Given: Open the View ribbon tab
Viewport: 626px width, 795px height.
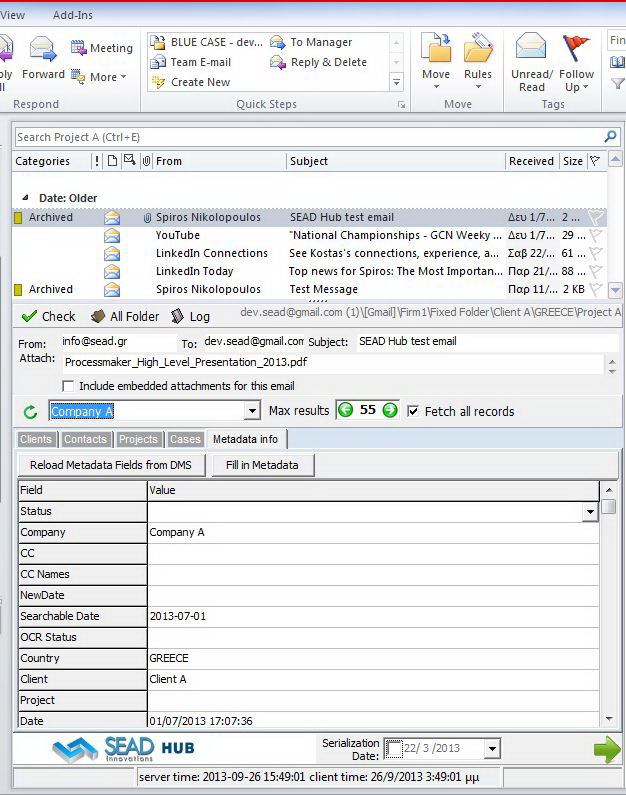Looking at the screenshot, I should point(12,15).
